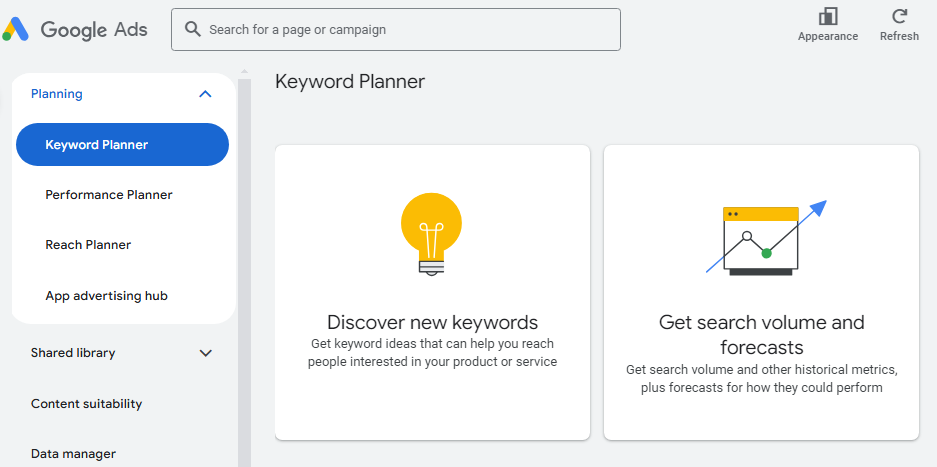Click the Google Ads logo
This screenshot has width=937, height=467.
[75, 29]
